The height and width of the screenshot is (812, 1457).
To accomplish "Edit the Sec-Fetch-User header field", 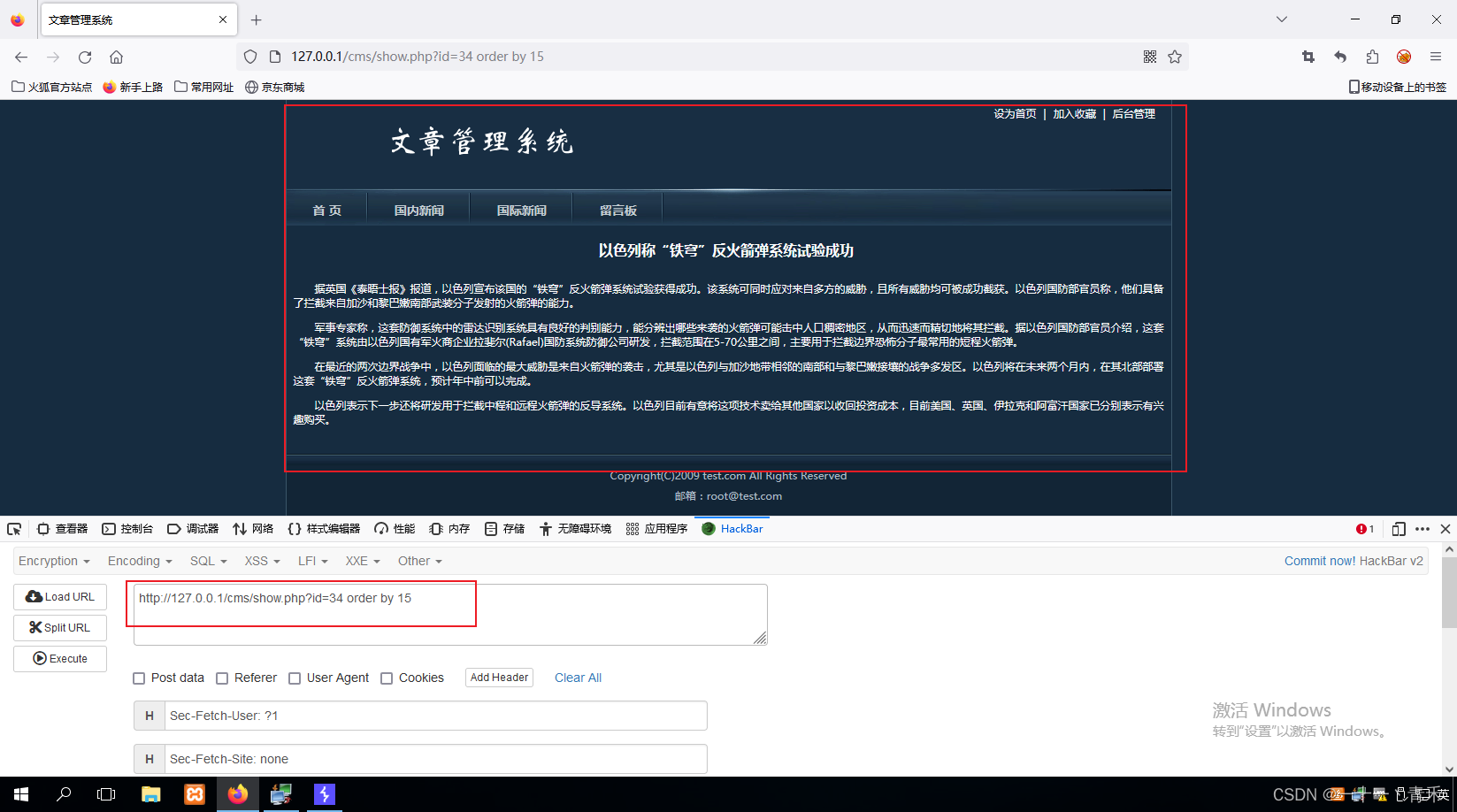I will (x=436, y=716).
